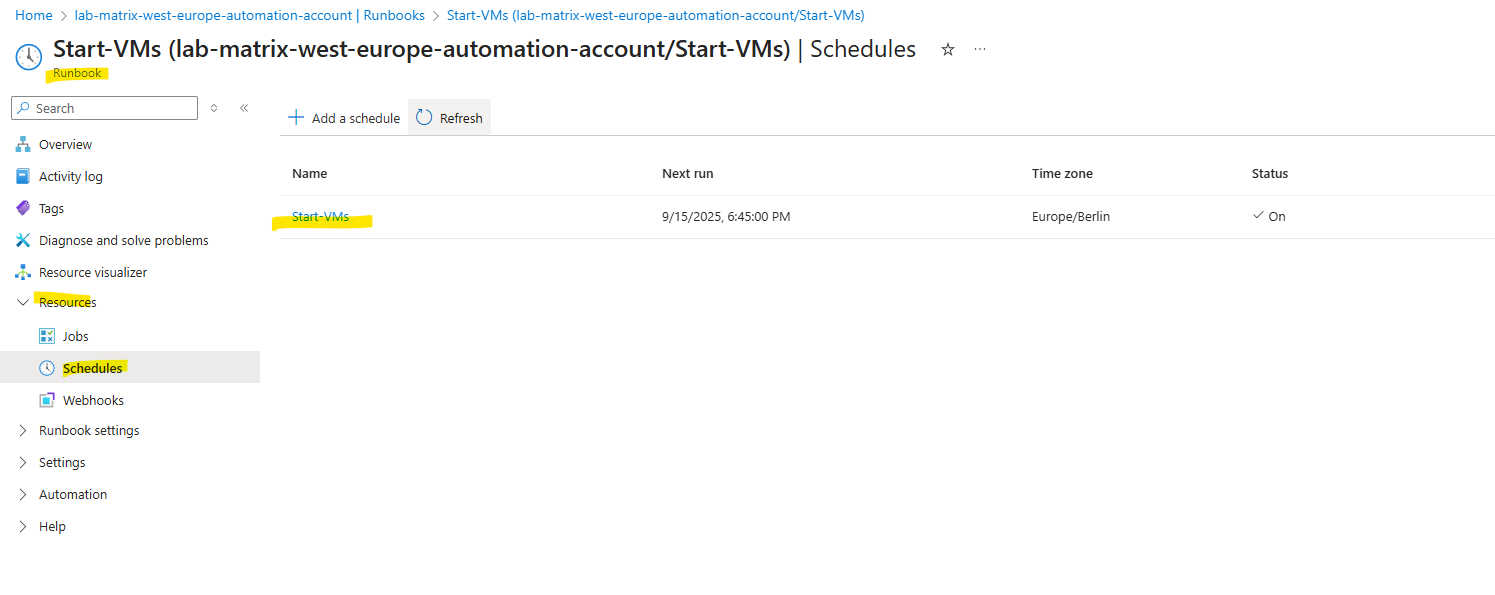Refresh the schedules list
The height and width of the screenshot is (595, 1495).
pyautogui.click(x=449, y=118)
